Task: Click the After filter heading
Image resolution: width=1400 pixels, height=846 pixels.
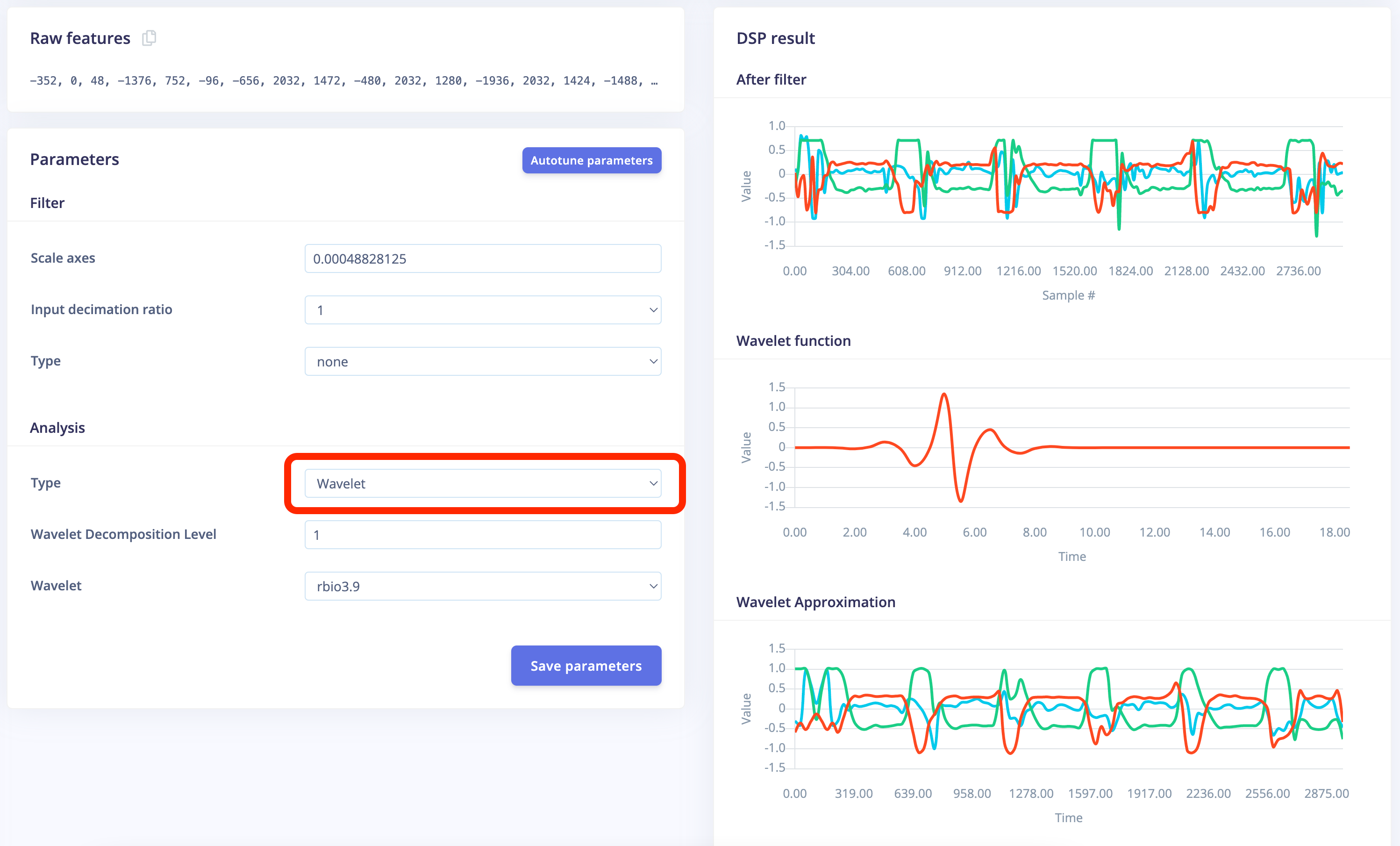Action: tap(771, 79)
